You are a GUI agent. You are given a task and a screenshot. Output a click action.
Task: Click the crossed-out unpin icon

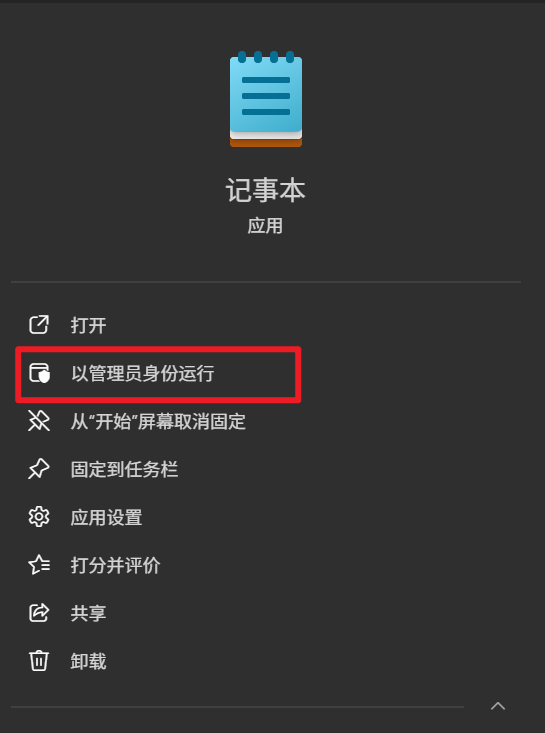(x=39, y=421)
